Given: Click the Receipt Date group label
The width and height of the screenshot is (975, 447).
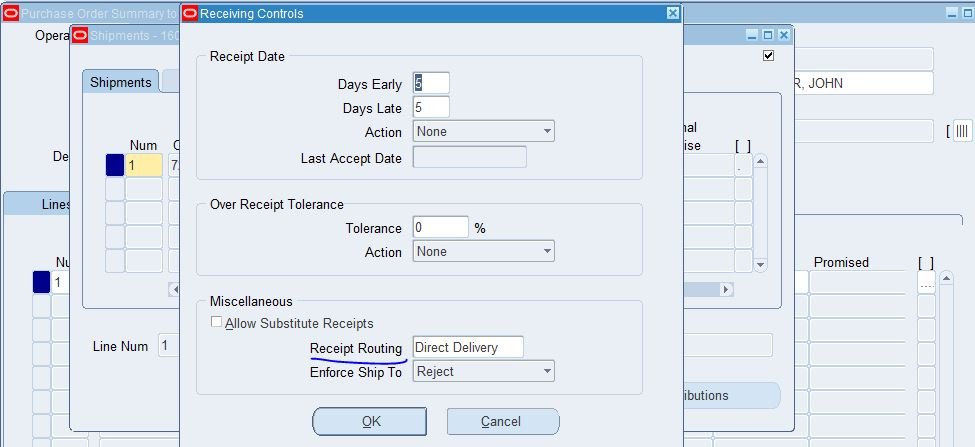Looking at the screenshot, I should coord(247,56).
